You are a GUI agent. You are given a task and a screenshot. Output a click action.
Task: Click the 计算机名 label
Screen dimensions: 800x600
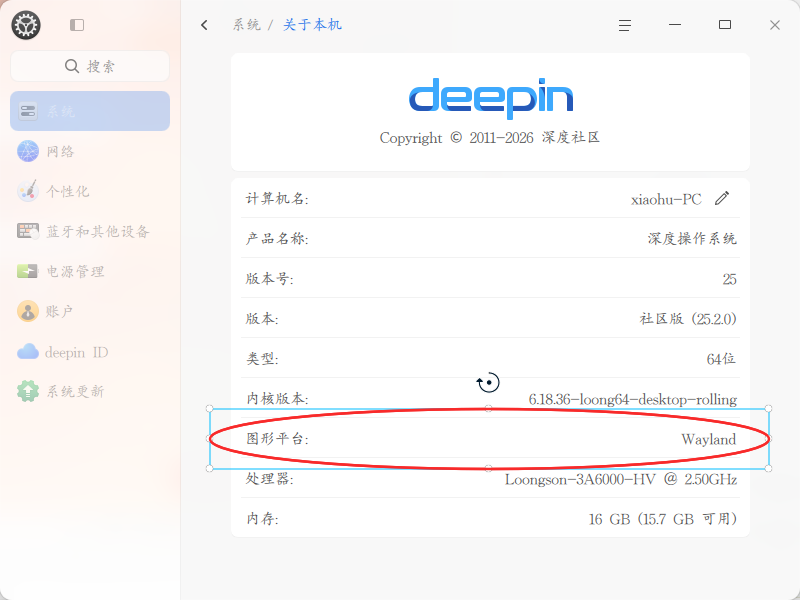coord(277,198)
